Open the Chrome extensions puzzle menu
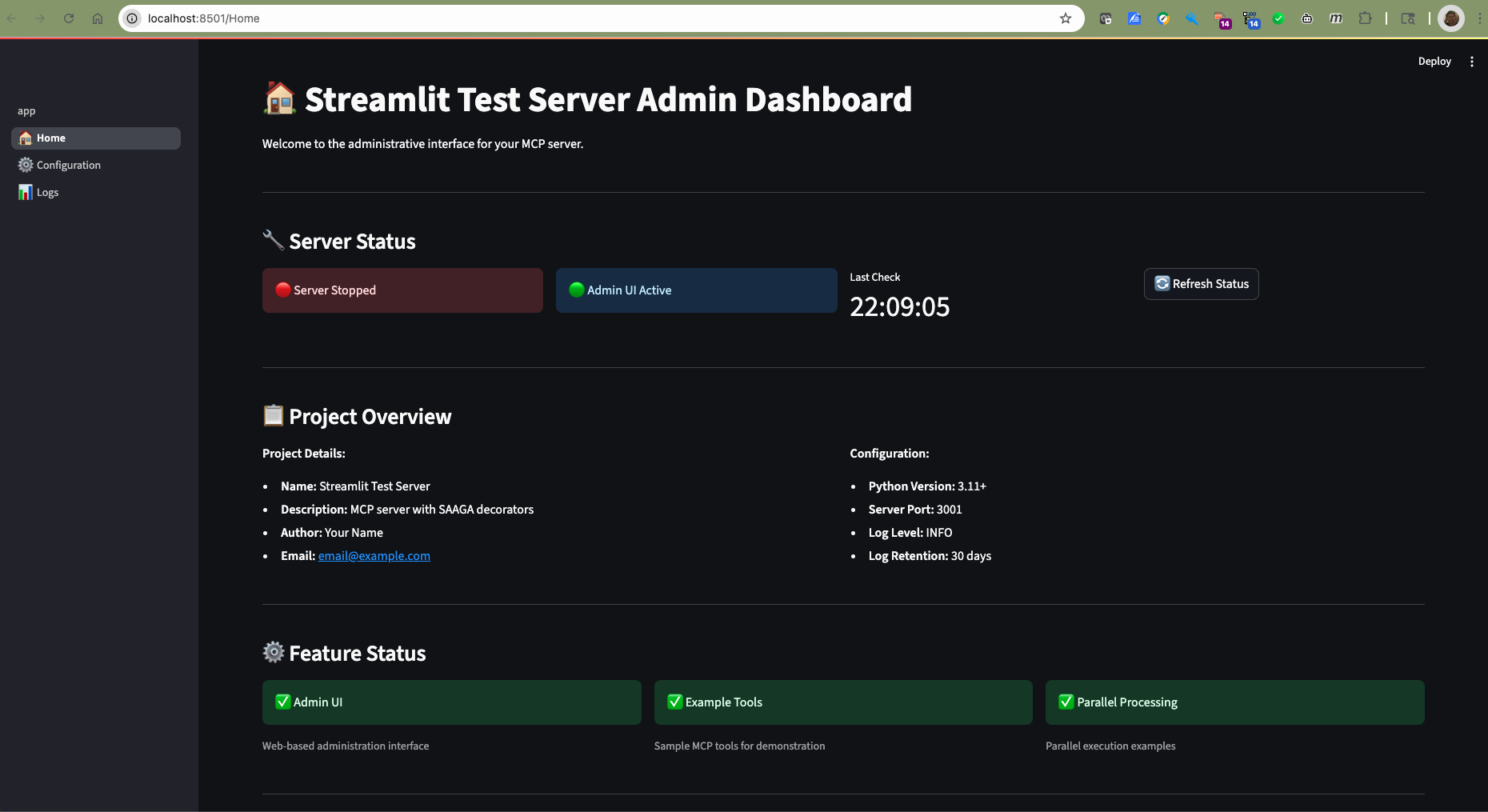The width and height of the screenshot is (1488, 812). tap(1366, 18)
